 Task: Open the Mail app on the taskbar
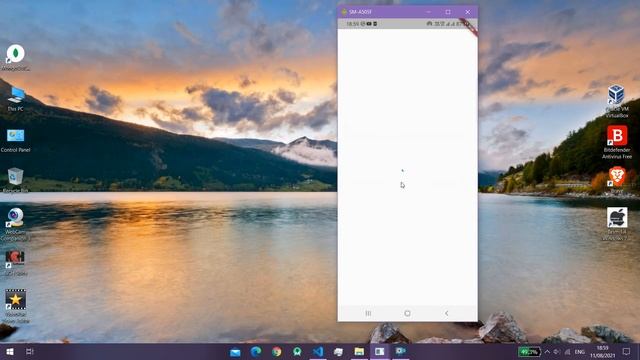point(236,352)
